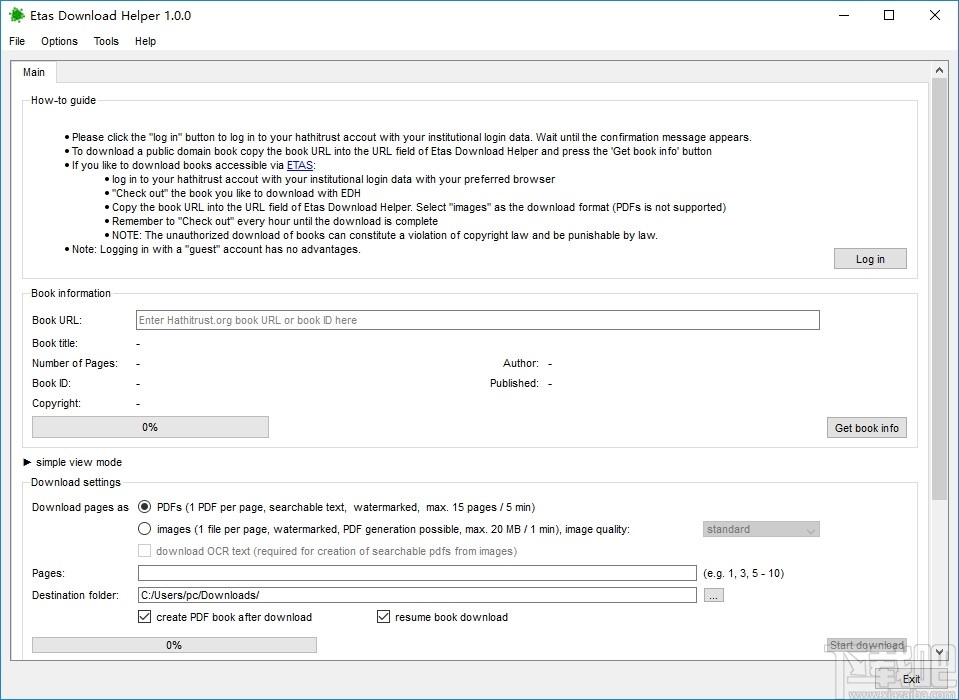Click the Etas Download Helper title bar icon
The width and height of the screenshot is (959, 700).
(x=14, y=15)
